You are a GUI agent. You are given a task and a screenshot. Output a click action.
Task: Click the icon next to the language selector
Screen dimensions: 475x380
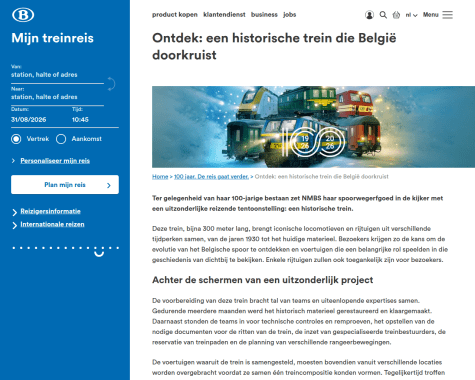[396, 15]
